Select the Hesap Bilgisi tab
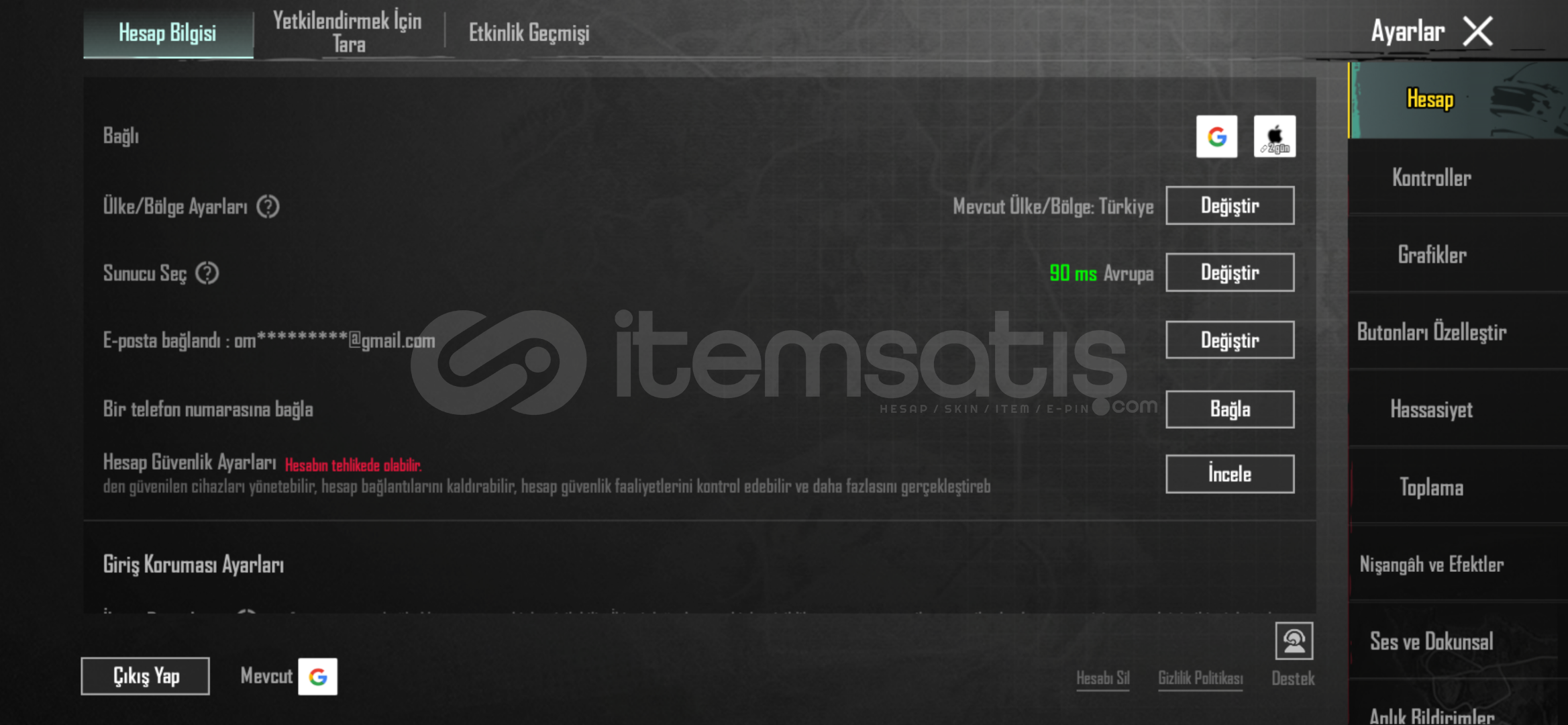This screenshot has height=725, width=1568. (x=168, y=32)
